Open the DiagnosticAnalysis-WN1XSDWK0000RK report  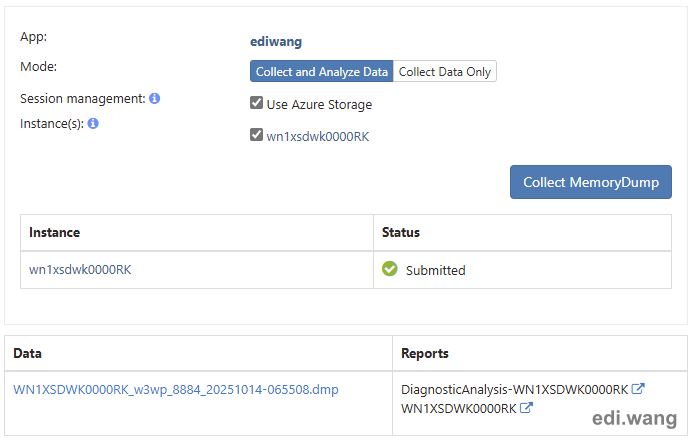(x=514, y=389)
